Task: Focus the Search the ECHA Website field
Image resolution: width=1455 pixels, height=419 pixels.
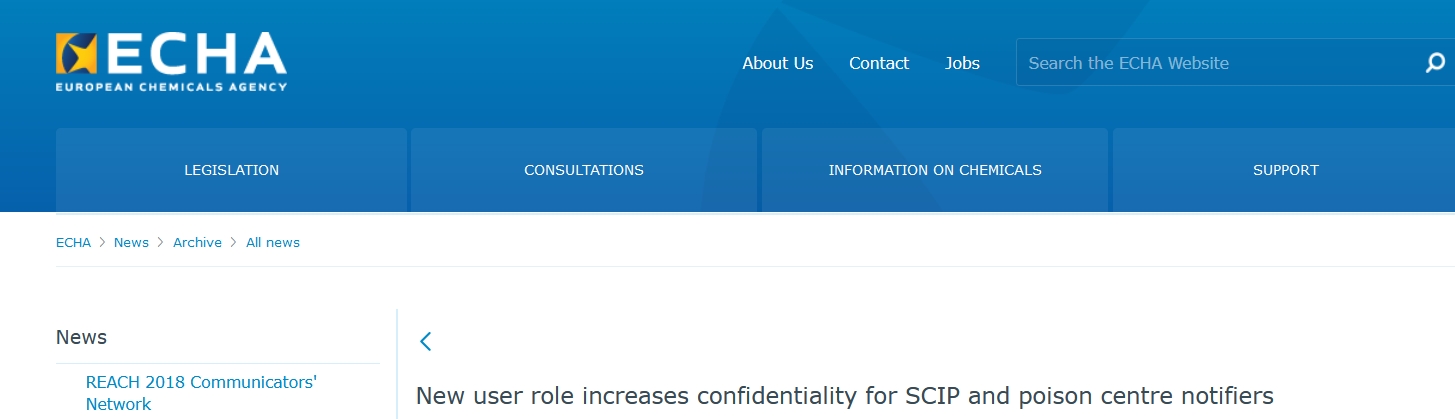Action: point(1218,63)
